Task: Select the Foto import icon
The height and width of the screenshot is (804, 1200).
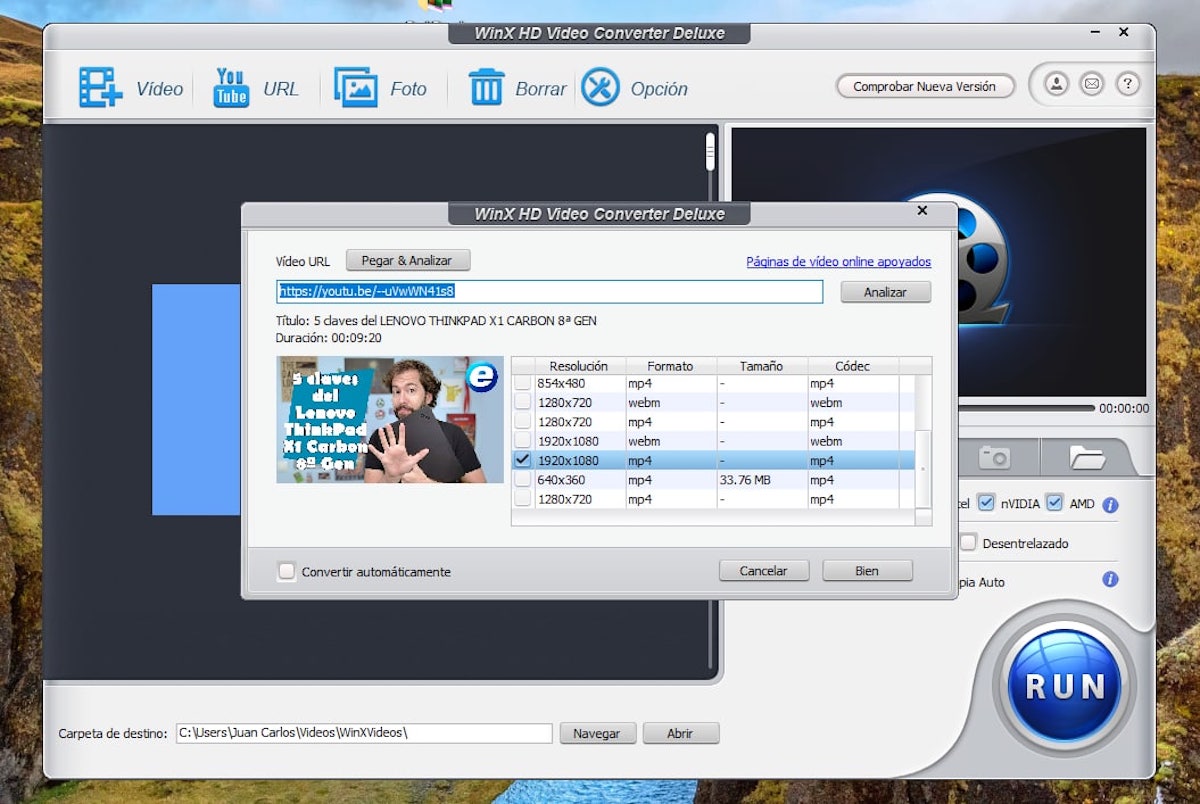Action: (355, 88)
